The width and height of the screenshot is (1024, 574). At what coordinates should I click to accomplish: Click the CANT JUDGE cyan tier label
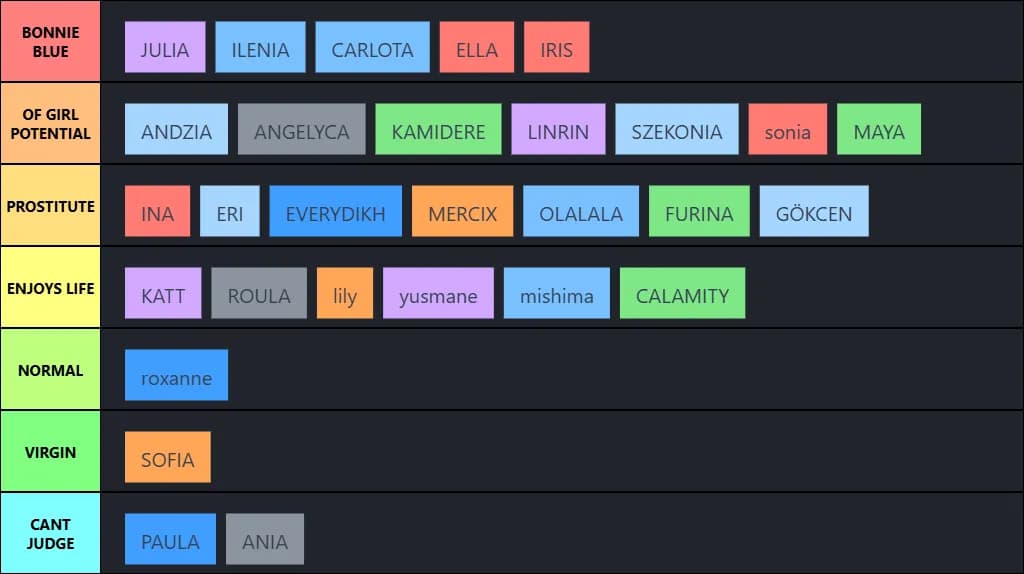pos(50,534)
